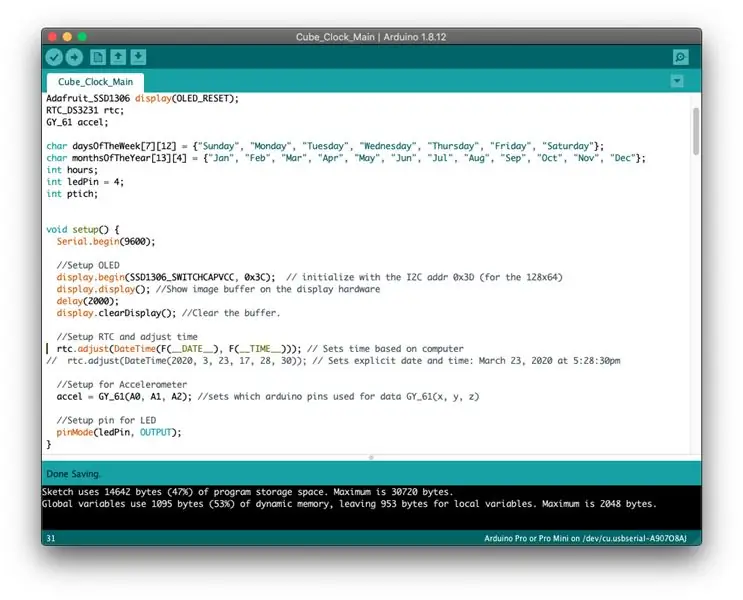This screenshot has width=743, height=600.
Task: Create a new sketch with New icon
Action: (98, 57)
